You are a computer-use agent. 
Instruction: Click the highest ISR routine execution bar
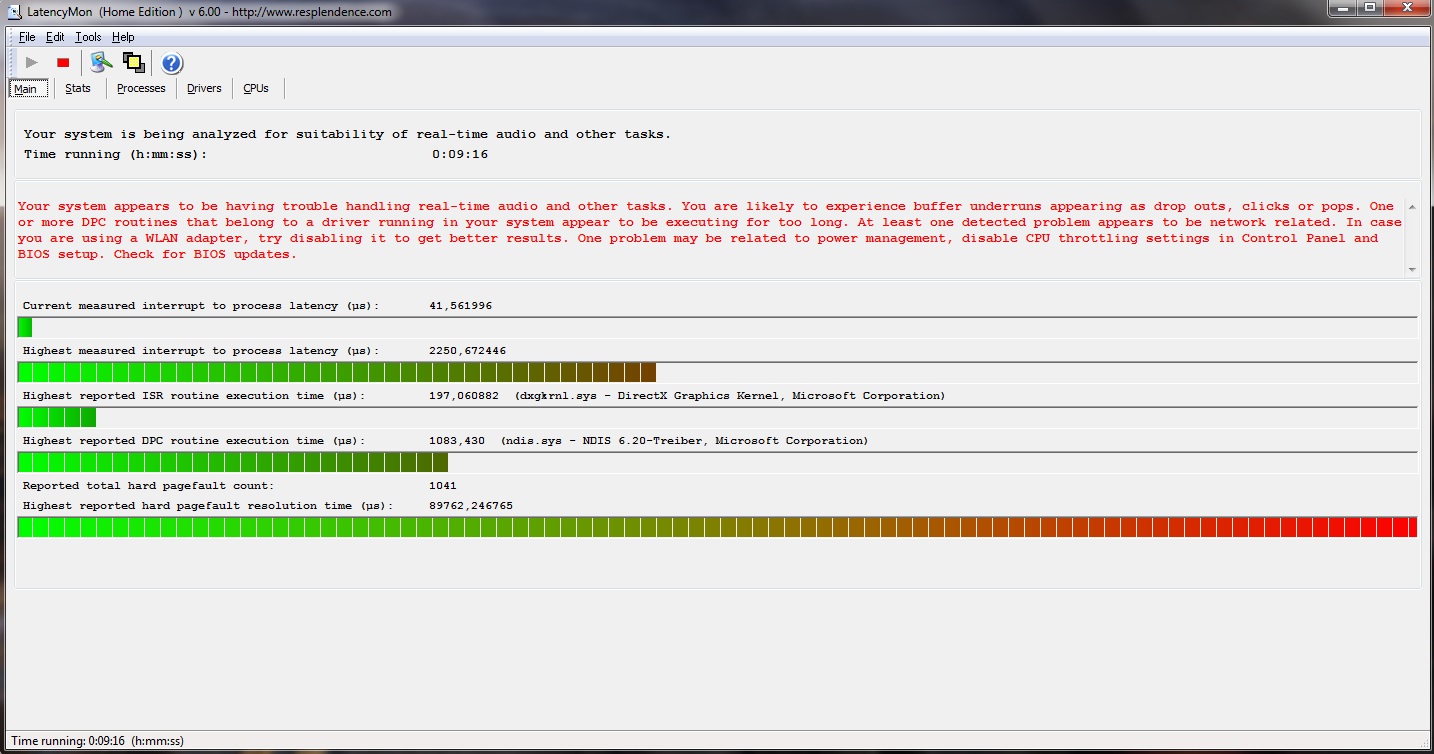tap(717, 417)
